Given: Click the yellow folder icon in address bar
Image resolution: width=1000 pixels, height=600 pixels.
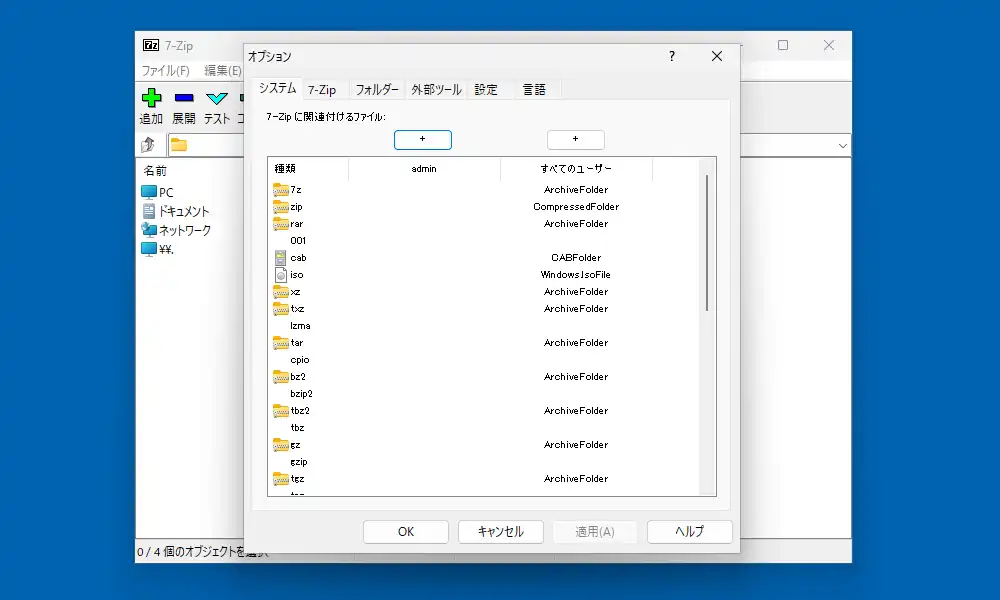Looking at the screenshot, I should [179, 145].
